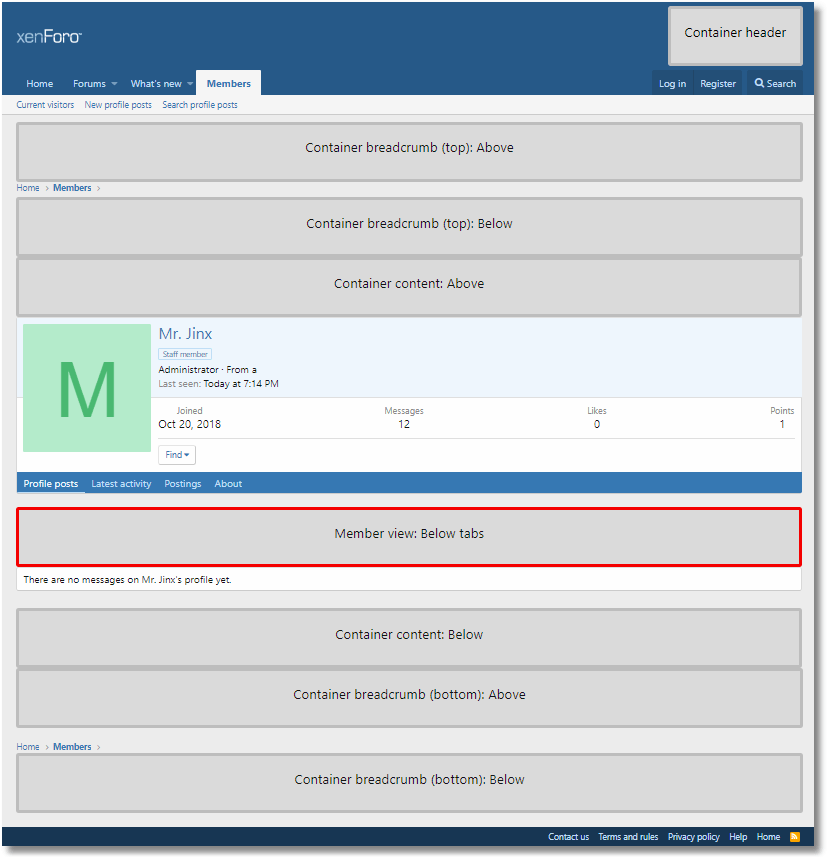Screen dimensions: 828x860
Task: Switch to the Latest activity tab
Action: click(121, 484)
